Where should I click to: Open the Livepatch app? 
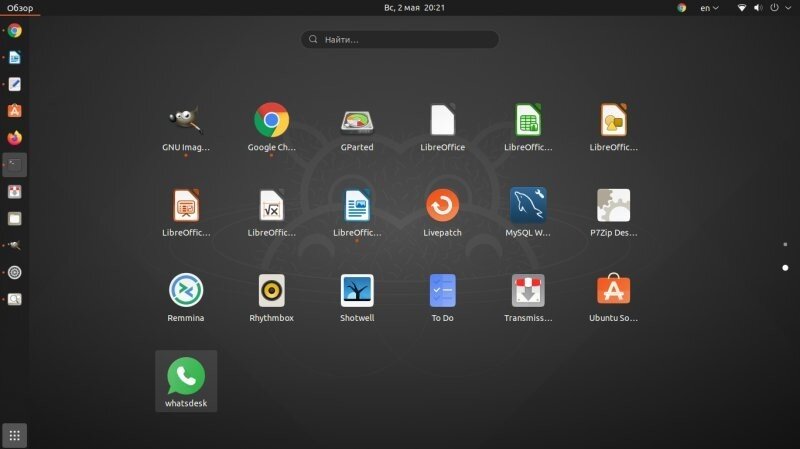tap(442, 213)
